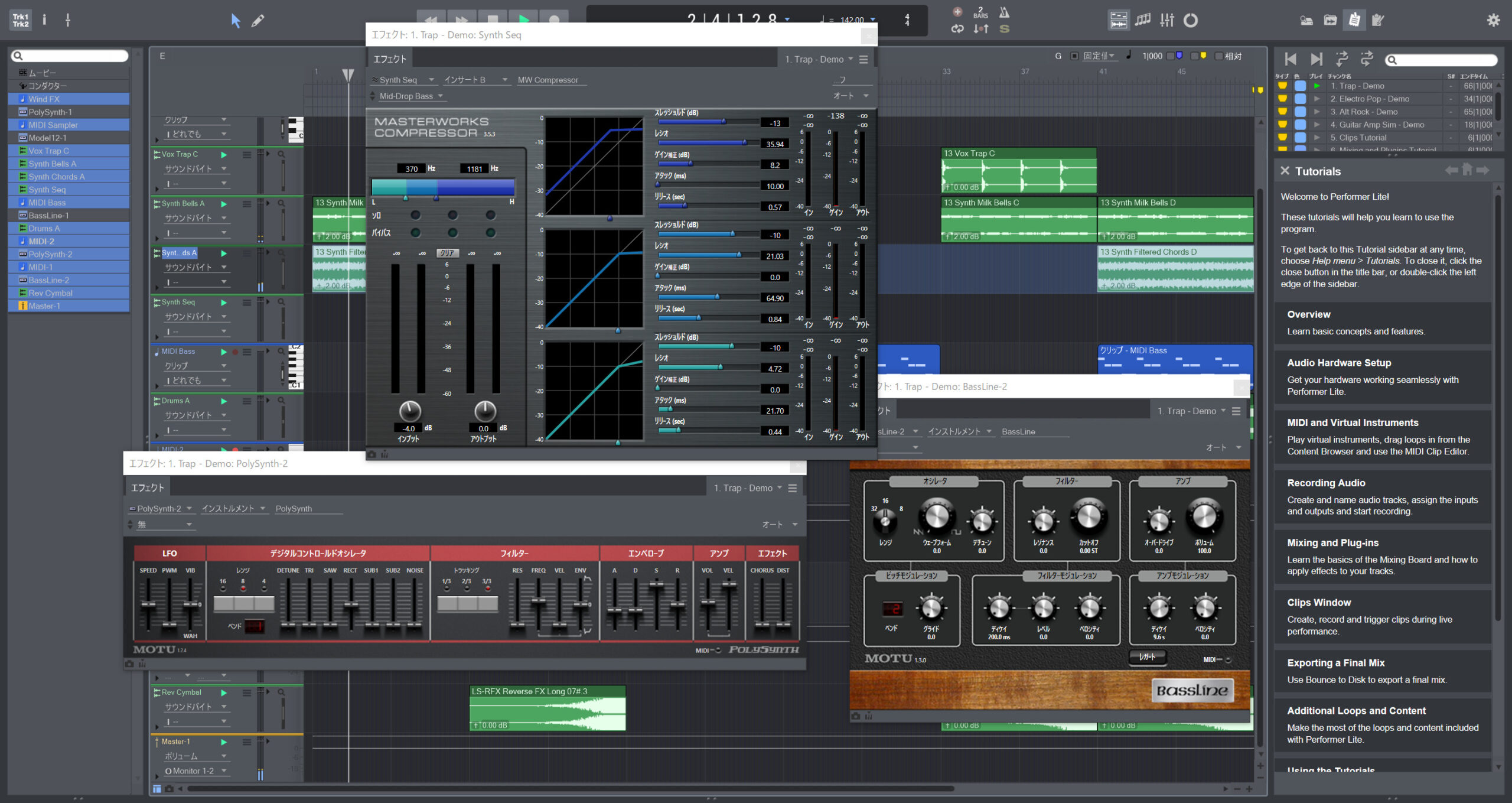The height and width of the screenshot is (803, 1512).
Task: Click skip to next chunk button
Action: click(x=1317, y=59)
